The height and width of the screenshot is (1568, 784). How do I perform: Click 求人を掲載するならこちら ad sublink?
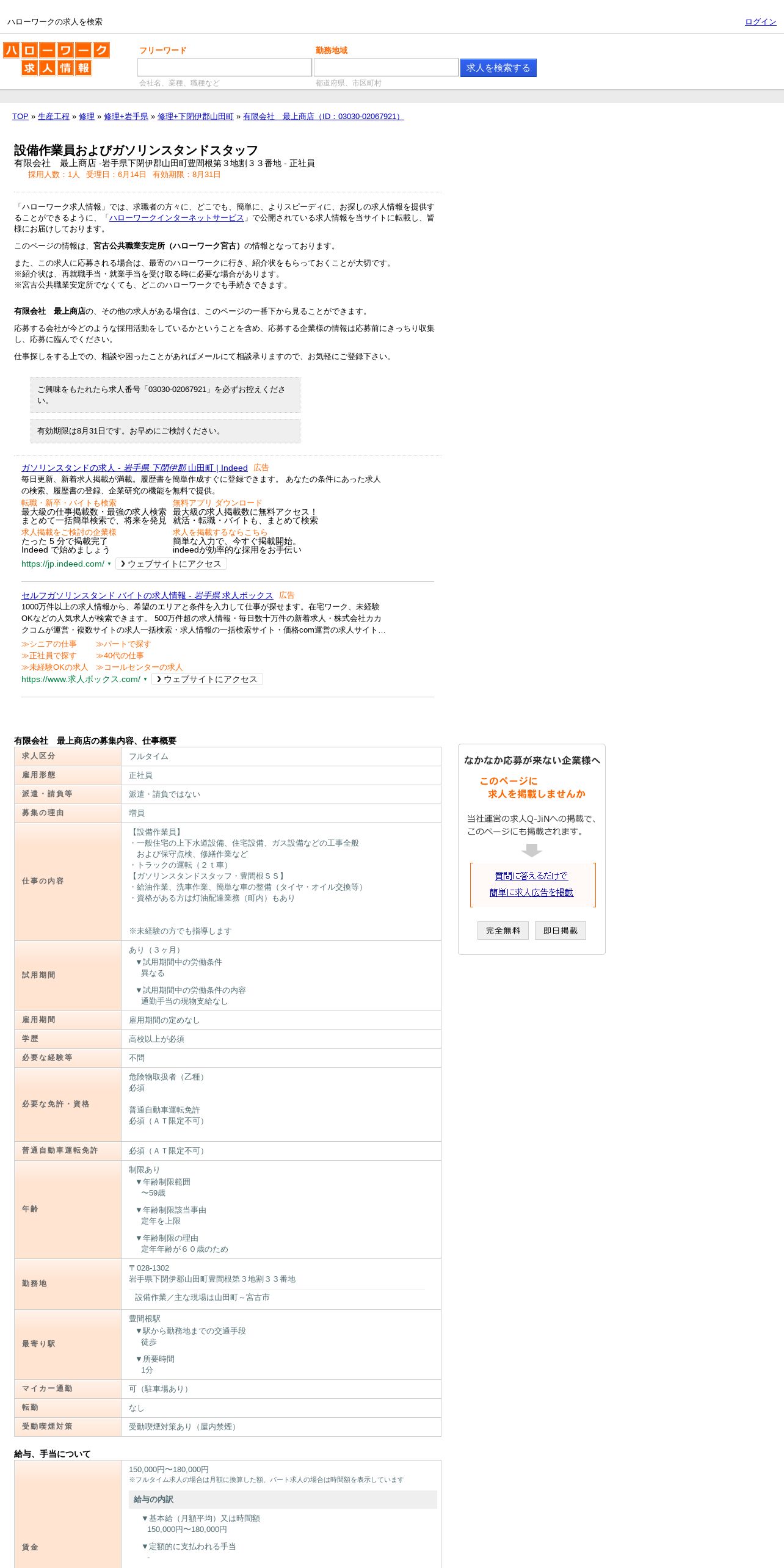(220, 532)
